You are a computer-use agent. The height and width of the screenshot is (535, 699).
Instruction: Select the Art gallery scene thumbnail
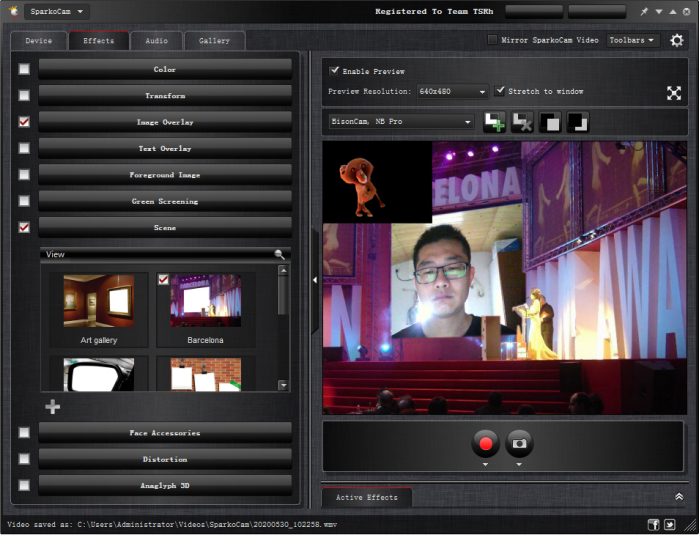[x=99, y=301]
